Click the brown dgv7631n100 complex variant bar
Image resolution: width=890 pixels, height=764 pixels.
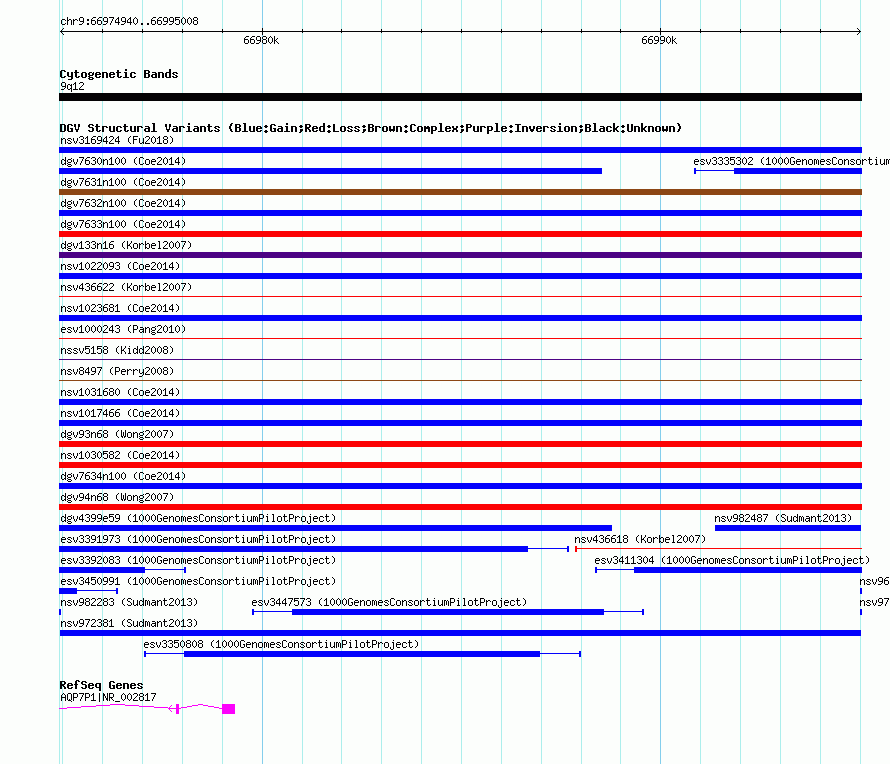pos(460,192)
